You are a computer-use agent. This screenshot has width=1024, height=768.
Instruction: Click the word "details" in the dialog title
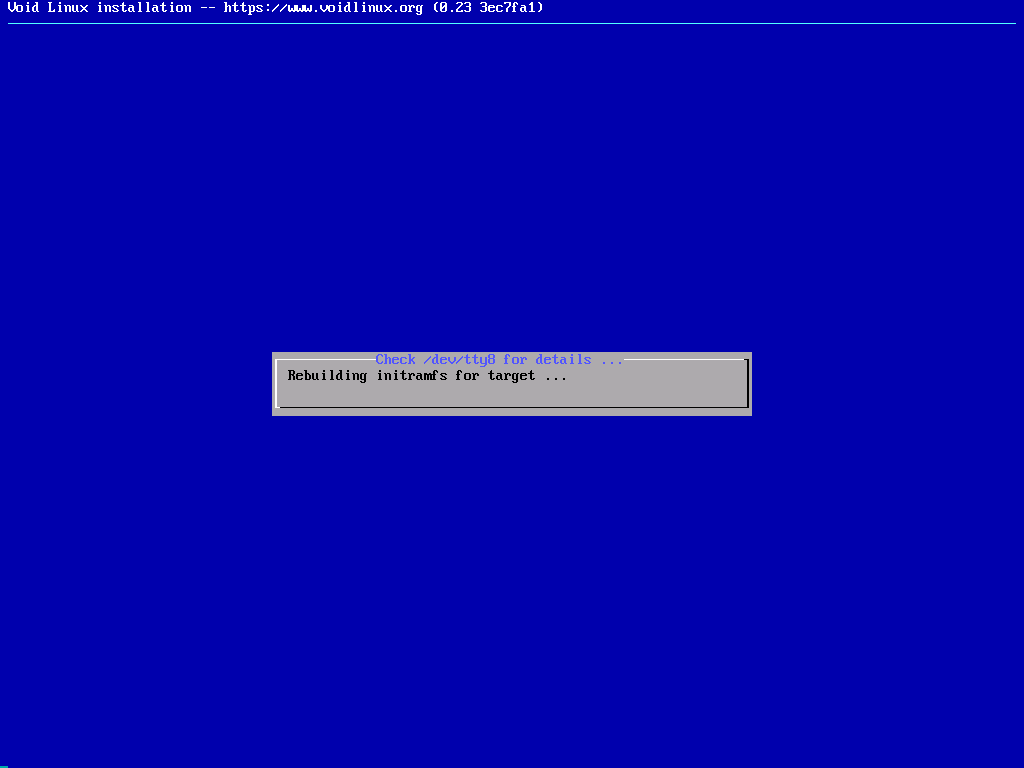[x=563, y=360]
